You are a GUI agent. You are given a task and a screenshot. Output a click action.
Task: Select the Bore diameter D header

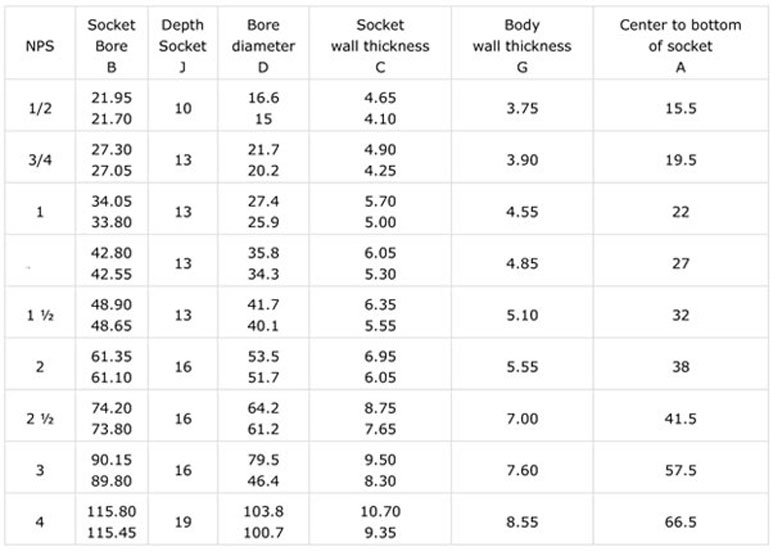point(263,46)
